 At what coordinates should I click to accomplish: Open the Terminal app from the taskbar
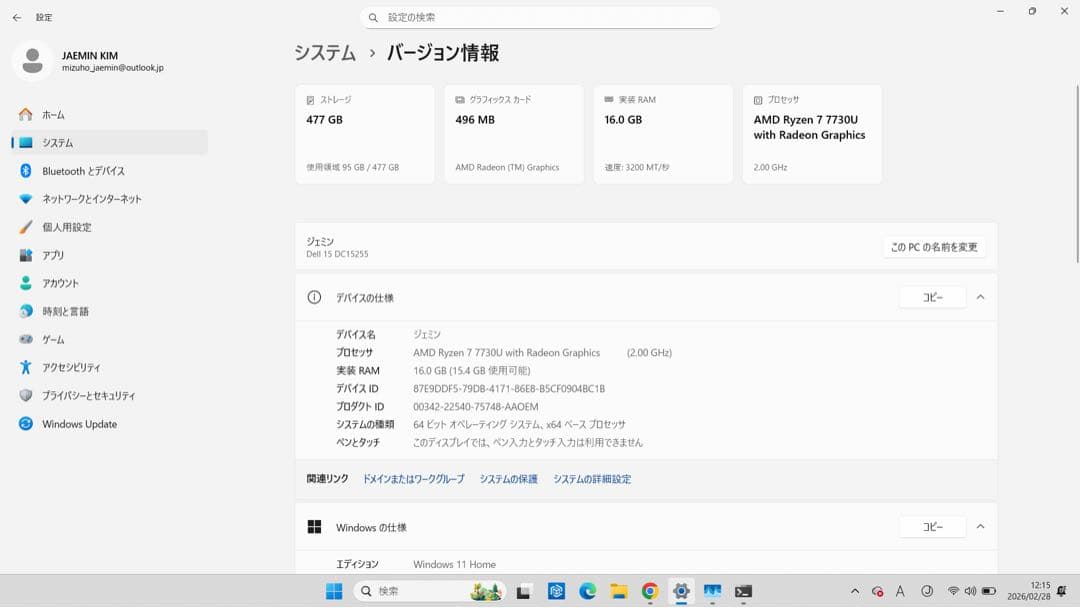tap(743, 591)
